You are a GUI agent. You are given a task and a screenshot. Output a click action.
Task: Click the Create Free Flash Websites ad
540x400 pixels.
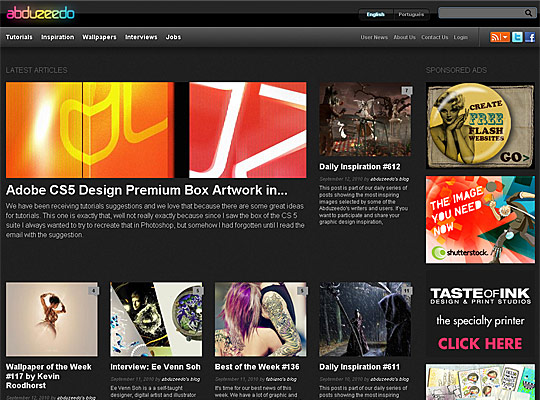pos(480,126)
